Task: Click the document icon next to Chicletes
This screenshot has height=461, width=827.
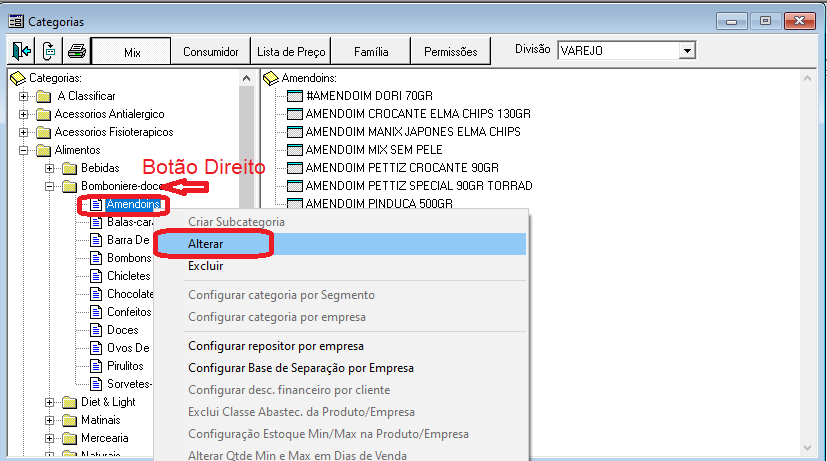Action: coord(96,276)
